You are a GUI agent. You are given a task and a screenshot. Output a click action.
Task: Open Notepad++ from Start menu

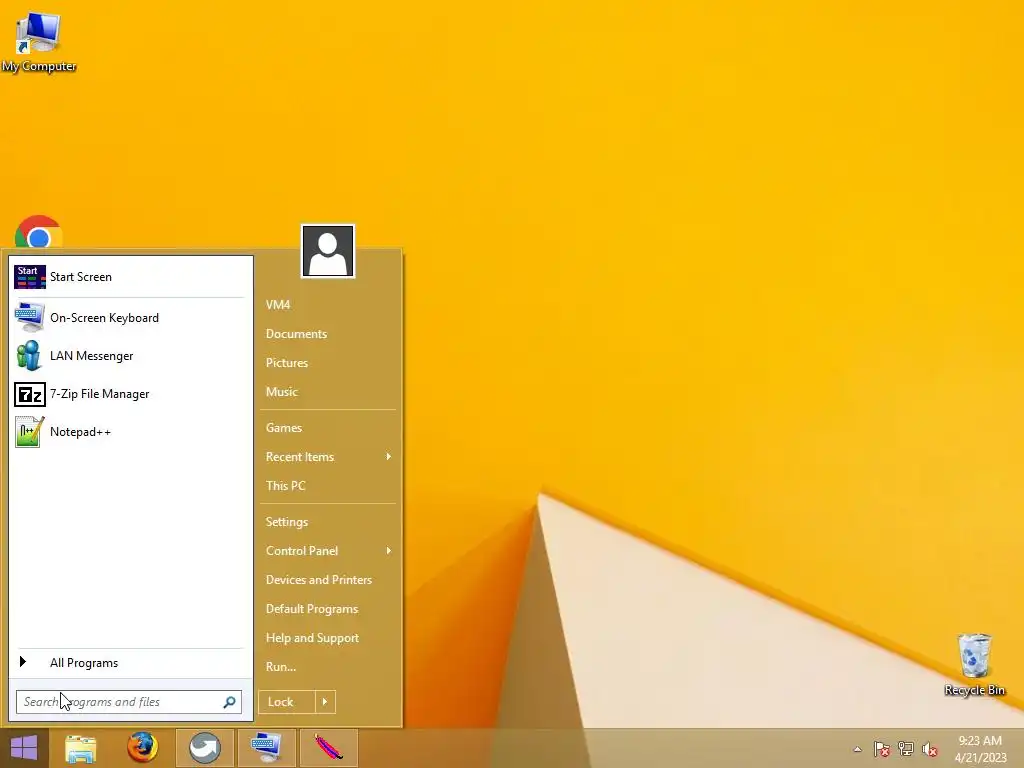131,432
